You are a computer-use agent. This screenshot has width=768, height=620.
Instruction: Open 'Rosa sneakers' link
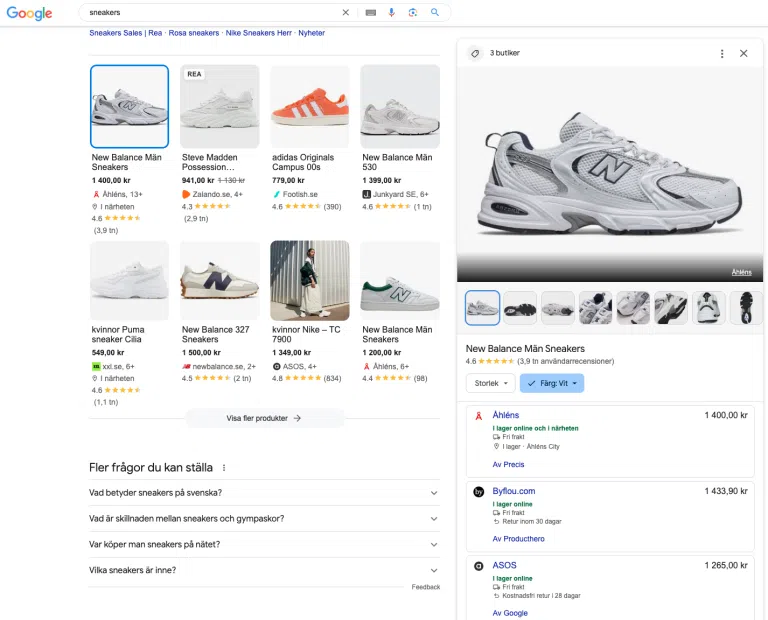tap(194, 33)
